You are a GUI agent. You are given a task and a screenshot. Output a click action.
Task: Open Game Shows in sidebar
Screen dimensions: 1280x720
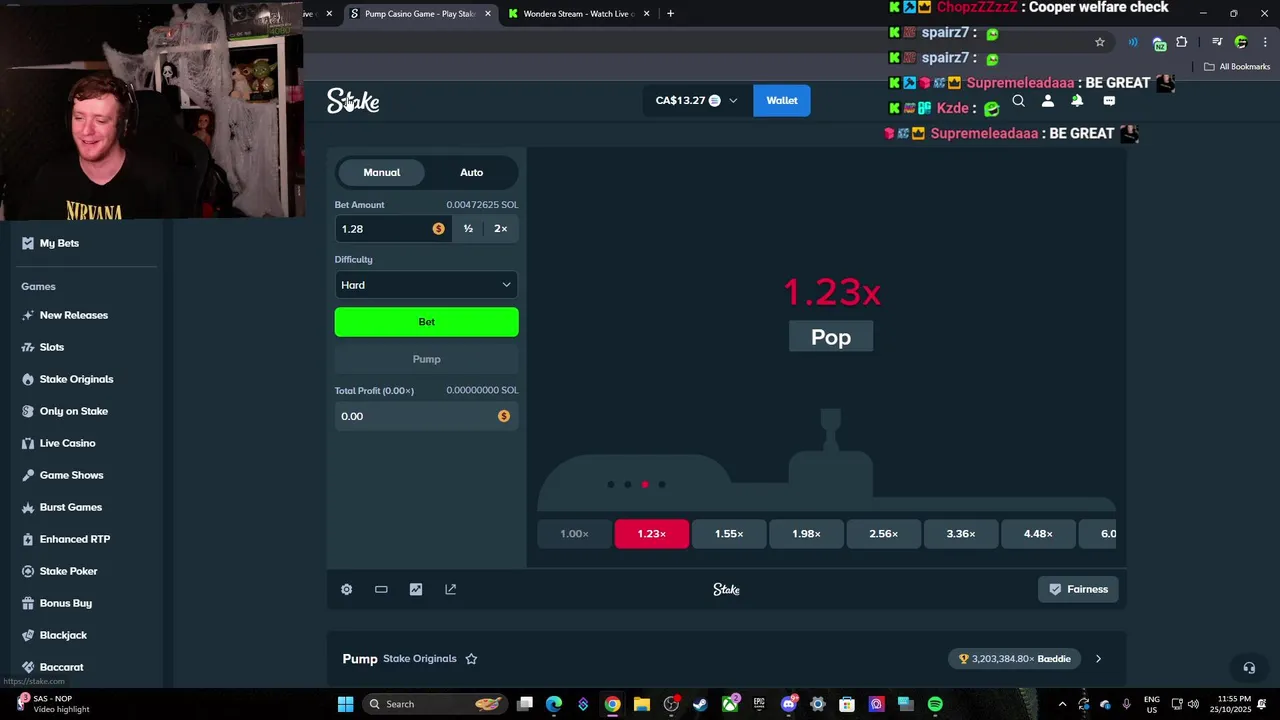pyautogui.click(x=63, y=475)
